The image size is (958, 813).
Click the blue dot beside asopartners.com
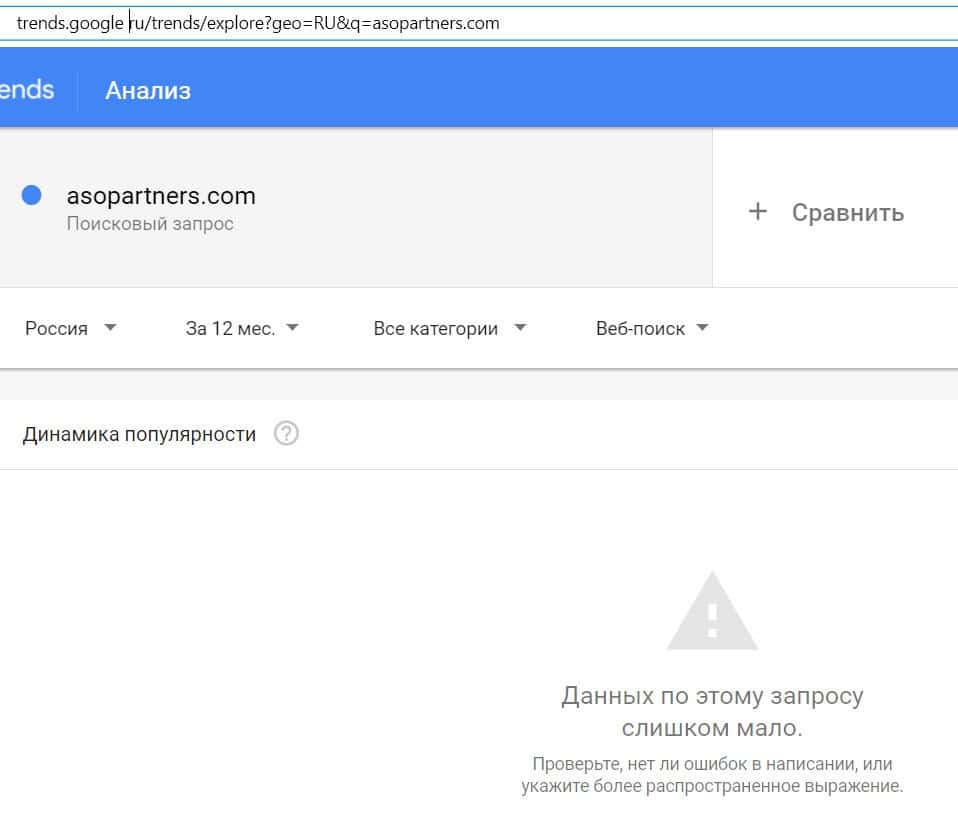tap(31, 195)
